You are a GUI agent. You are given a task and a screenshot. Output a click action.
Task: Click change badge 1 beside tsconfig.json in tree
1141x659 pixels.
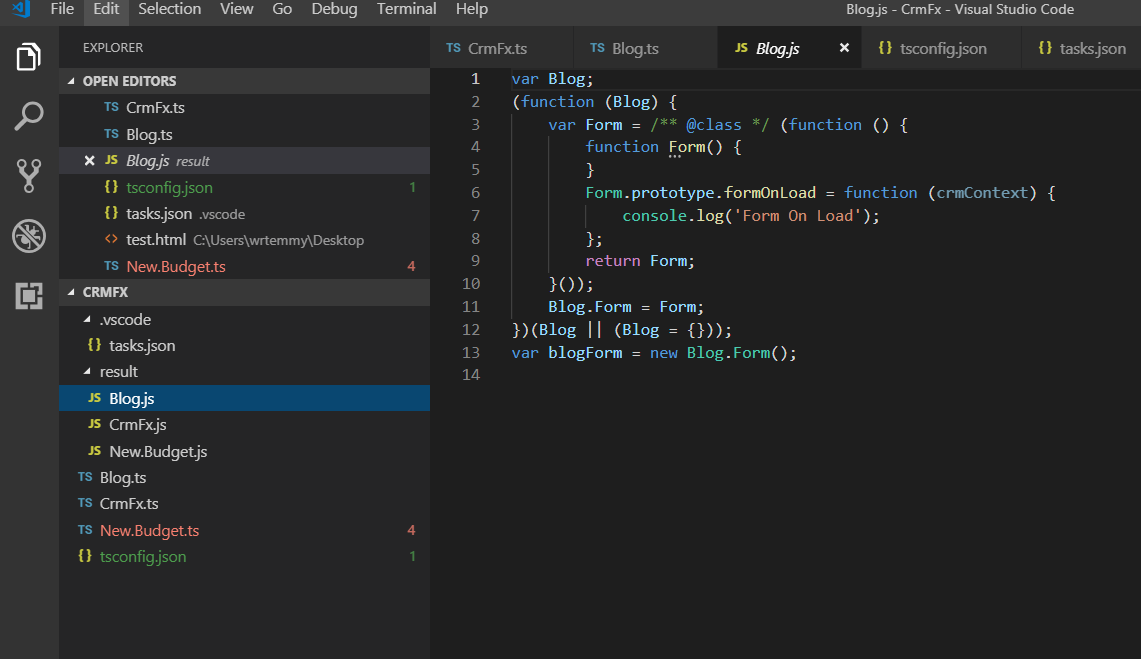412,556
